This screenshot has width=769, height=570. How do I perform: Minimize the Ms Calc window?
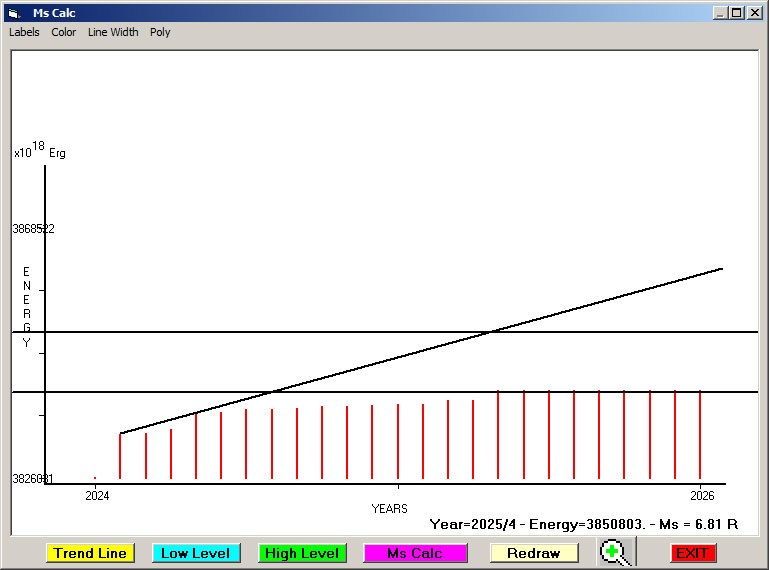pyautogui.click(x=720, y=13)
